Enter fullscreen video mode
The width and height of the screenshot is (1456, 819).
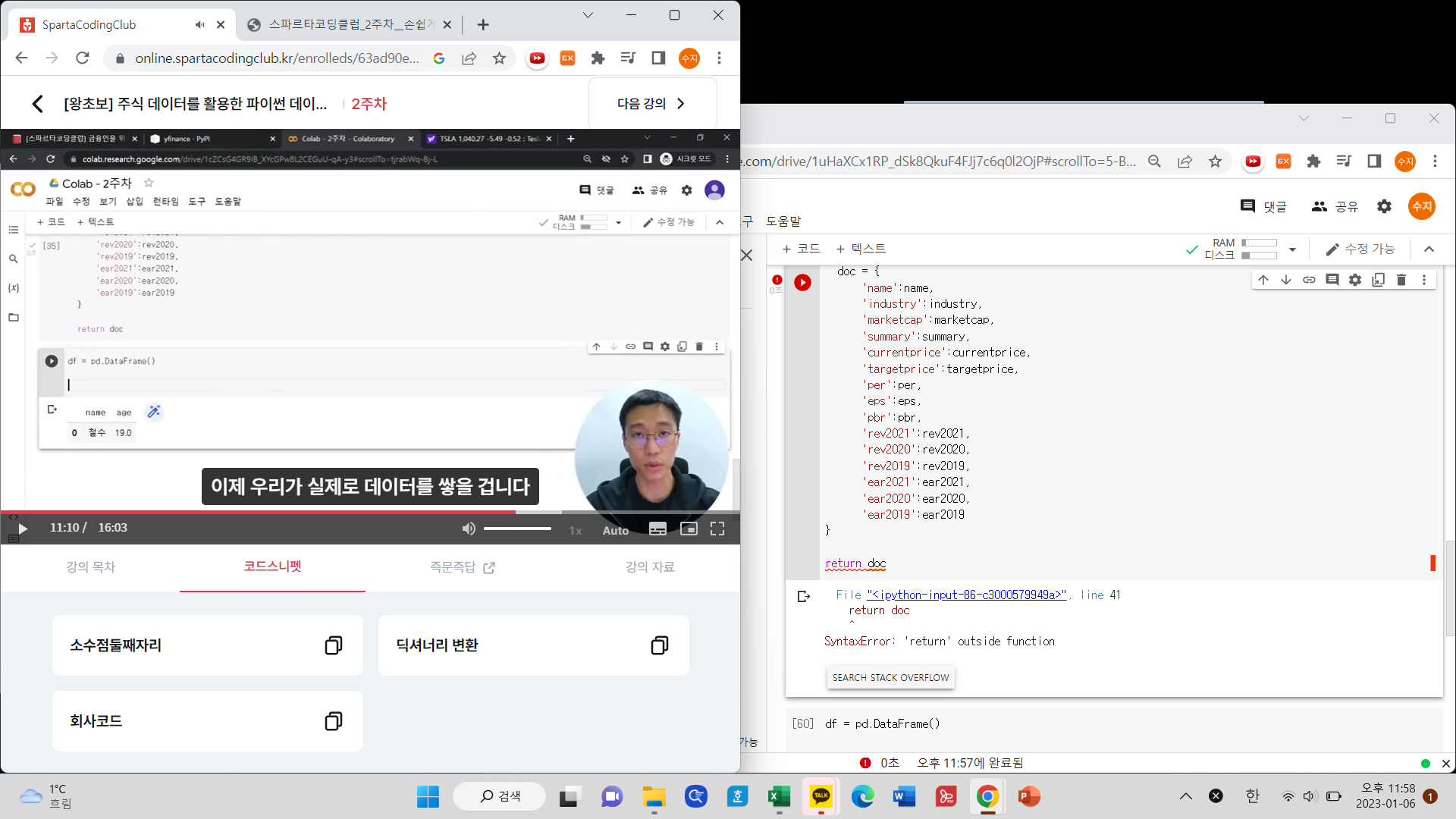click(x=717, y=529)
